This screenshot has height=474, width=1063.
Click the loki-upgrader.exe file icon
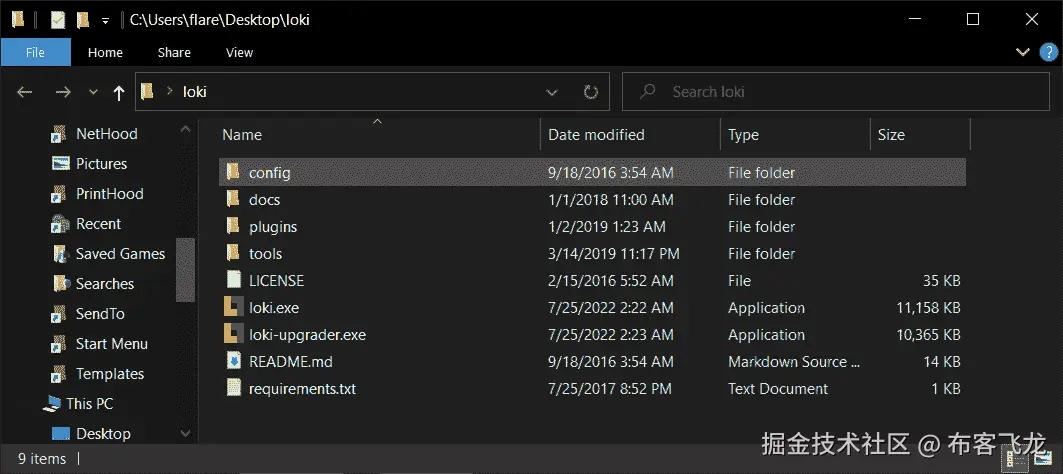pyautogui.click(x=233, y=335)
